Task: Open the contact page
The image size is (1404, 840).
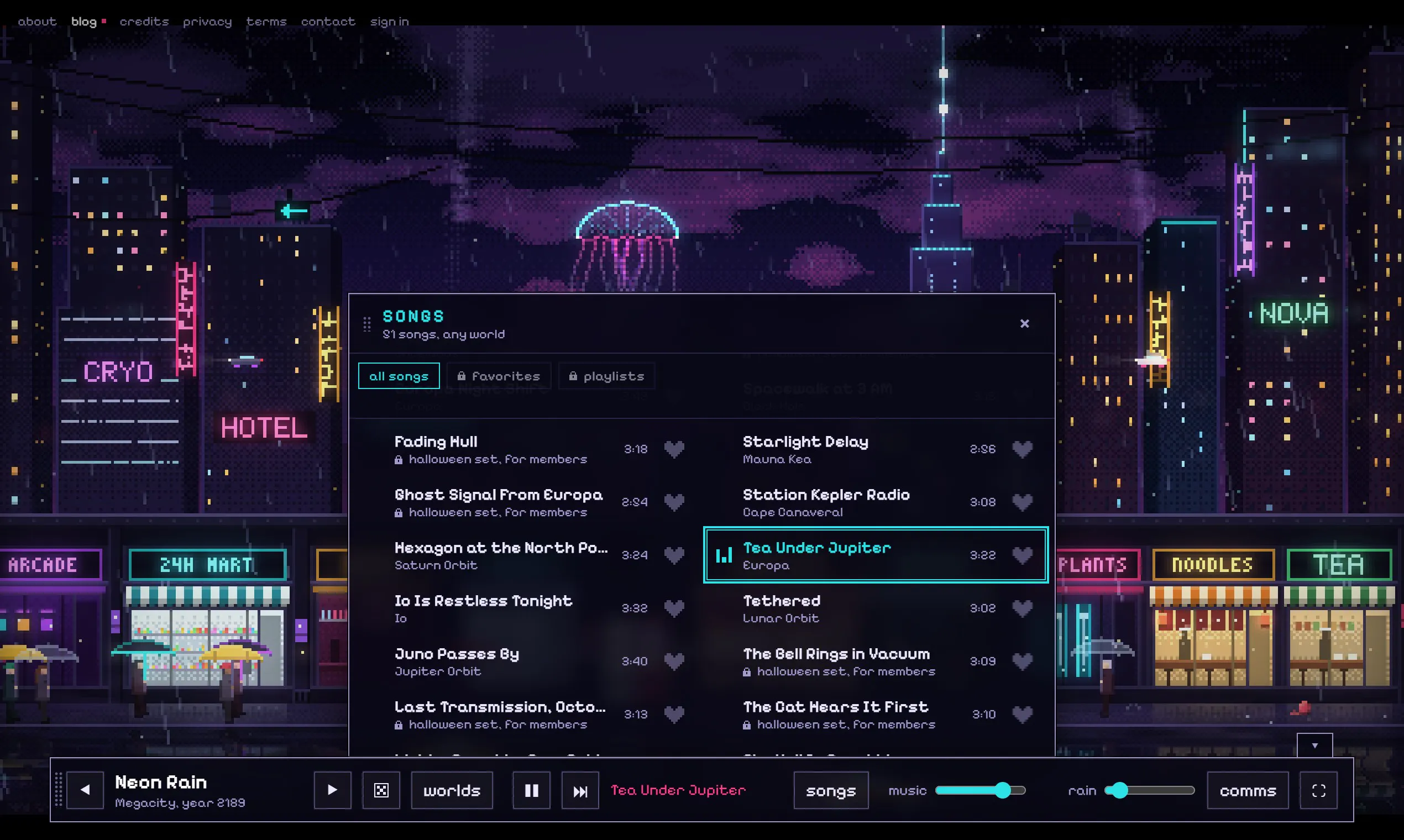Action: coord(328,22)
